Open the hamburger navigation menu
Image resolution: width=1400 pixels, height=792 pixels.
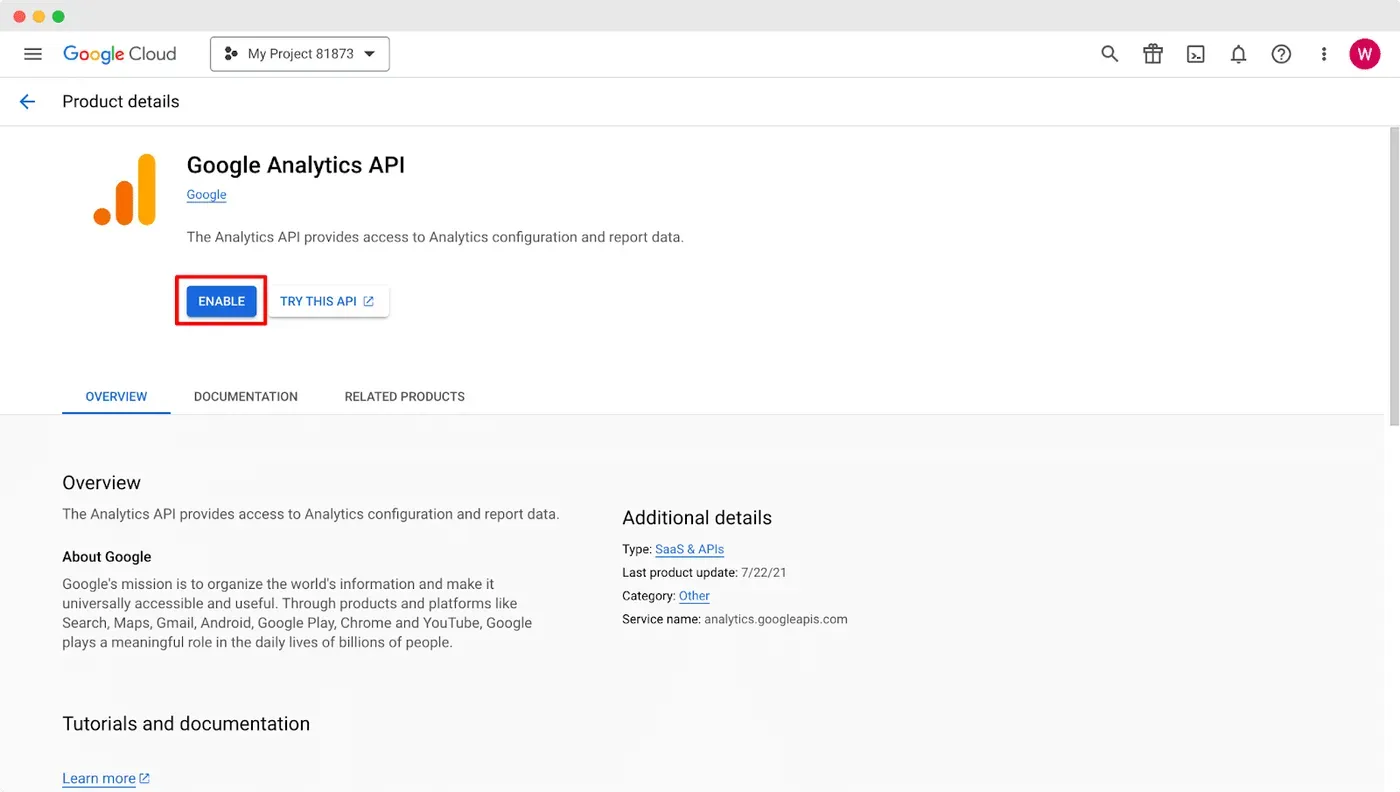(33, 54)
